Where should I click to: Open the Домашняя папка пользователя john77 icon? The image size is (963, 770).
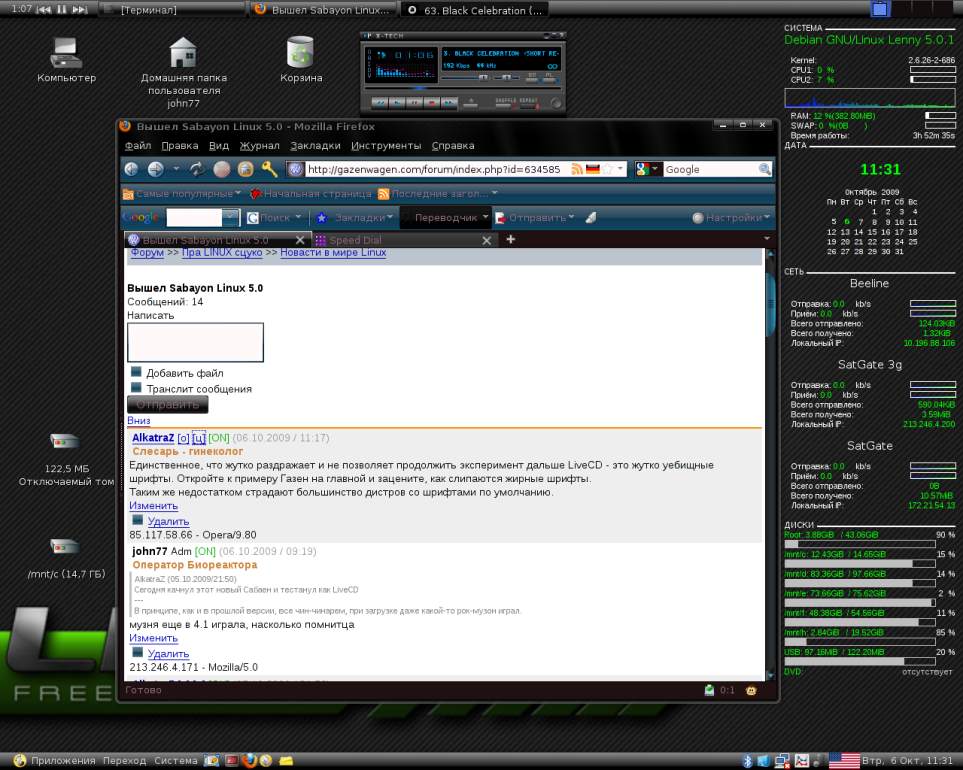click(x=184, y=72)
